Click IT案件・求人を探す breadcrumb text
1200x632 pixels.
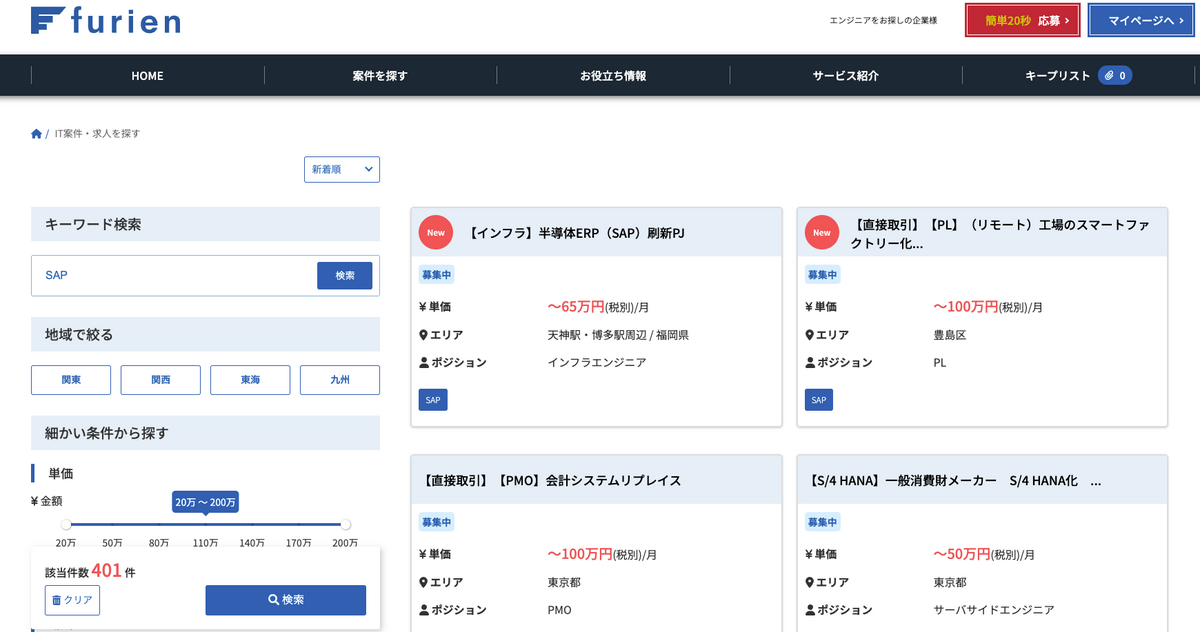[97, 134]
